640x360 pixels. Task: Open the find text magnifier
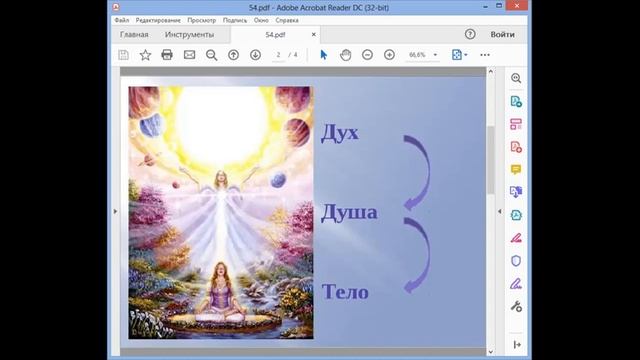click(x=211, y=55)
